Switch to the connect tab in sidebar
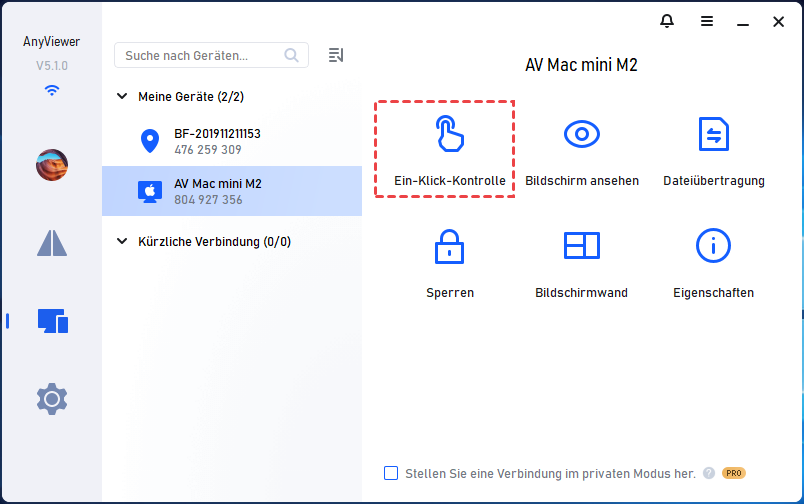The height and width of the screenshot is (504, 804). tap(52, 243)
